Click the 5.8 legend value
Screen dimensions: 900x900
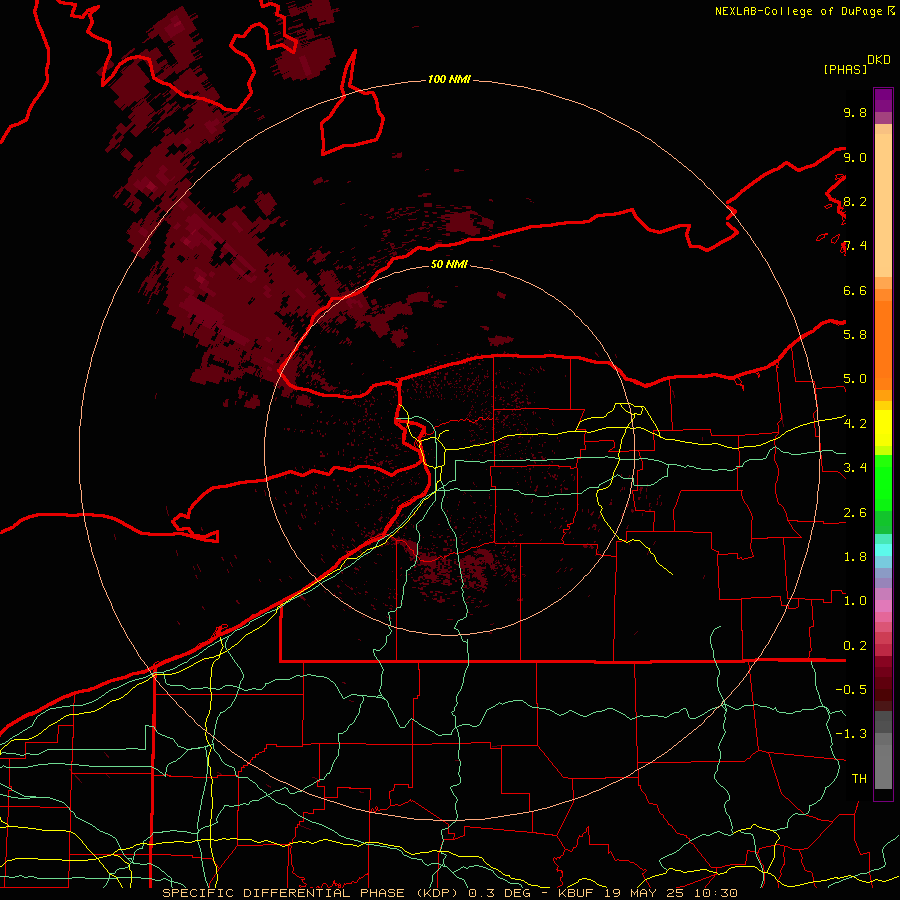855,335
